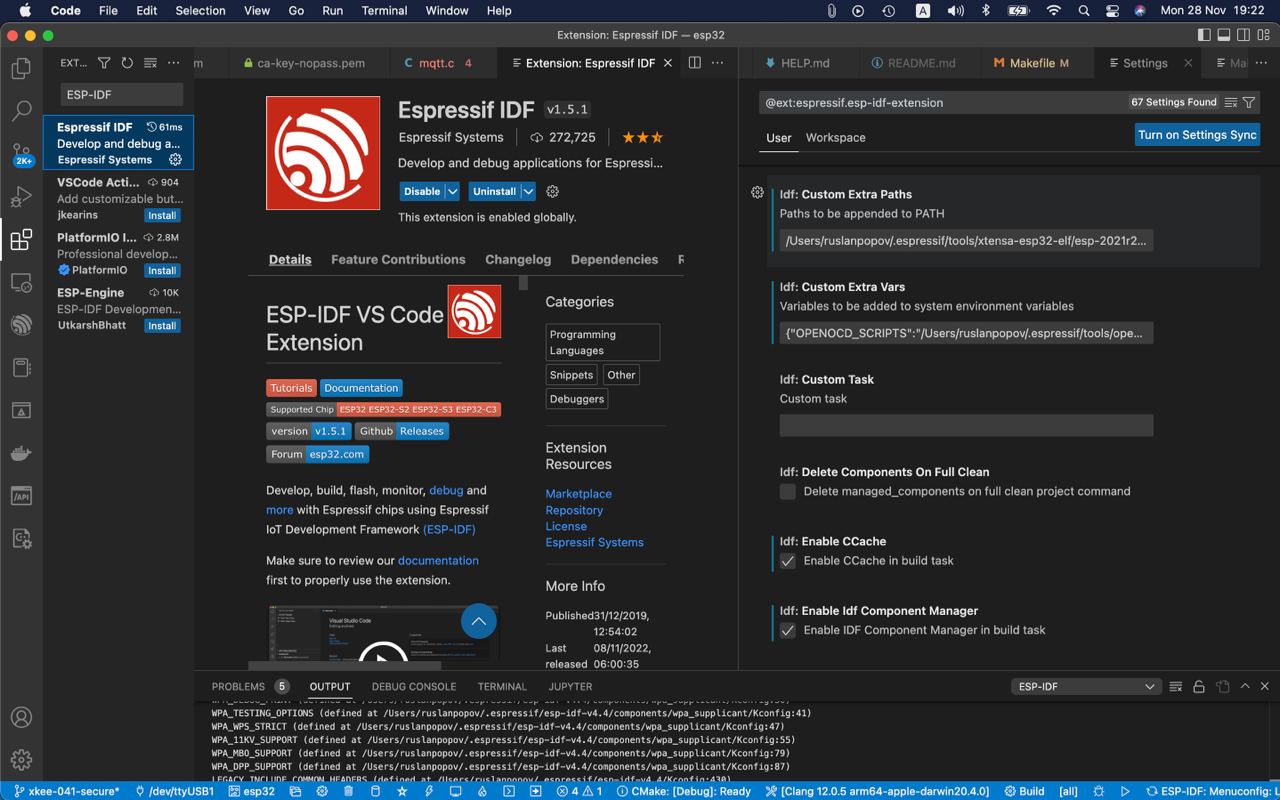1280x800 pixels.
Task: Switch to the Feature Contributions tab
Action: tap(398, 259)
